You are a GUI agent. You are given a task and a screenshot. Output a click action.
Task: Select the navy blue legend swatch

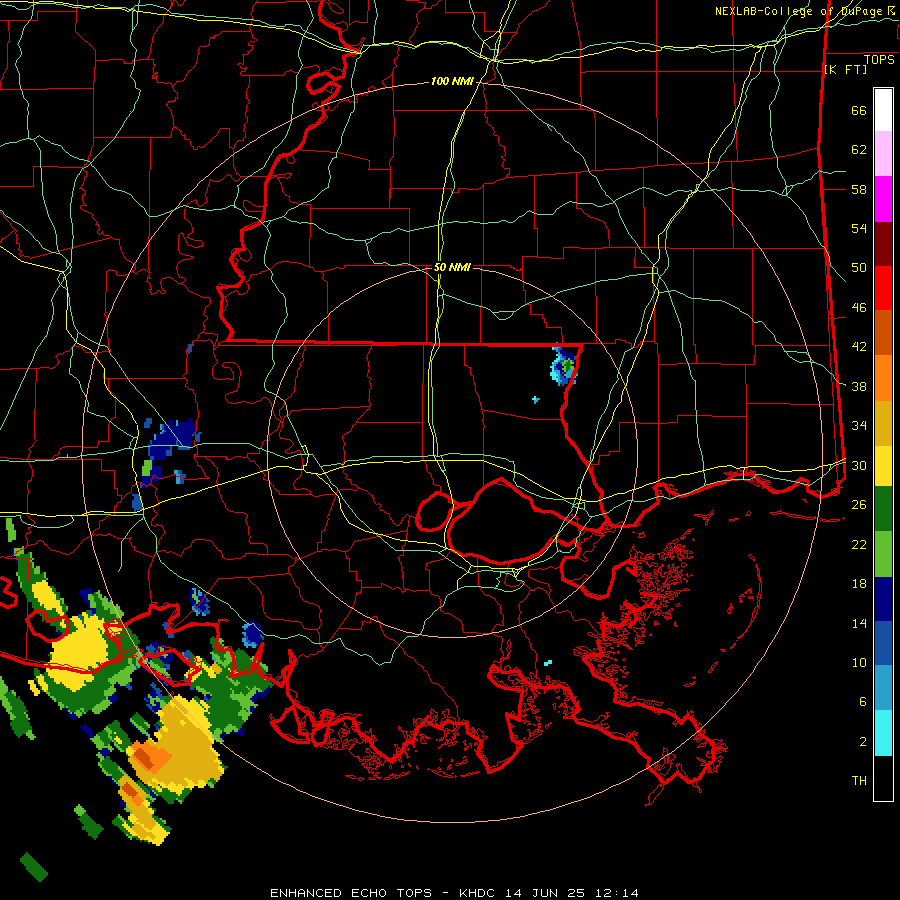point(883,599)
